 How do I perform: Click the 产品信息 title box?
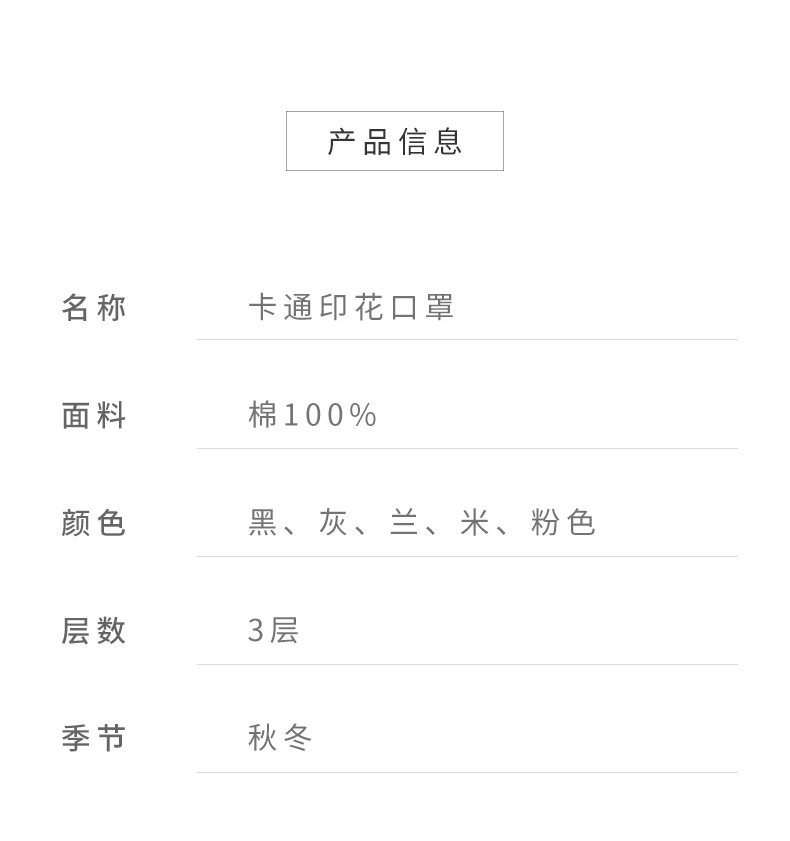[394, 141]
